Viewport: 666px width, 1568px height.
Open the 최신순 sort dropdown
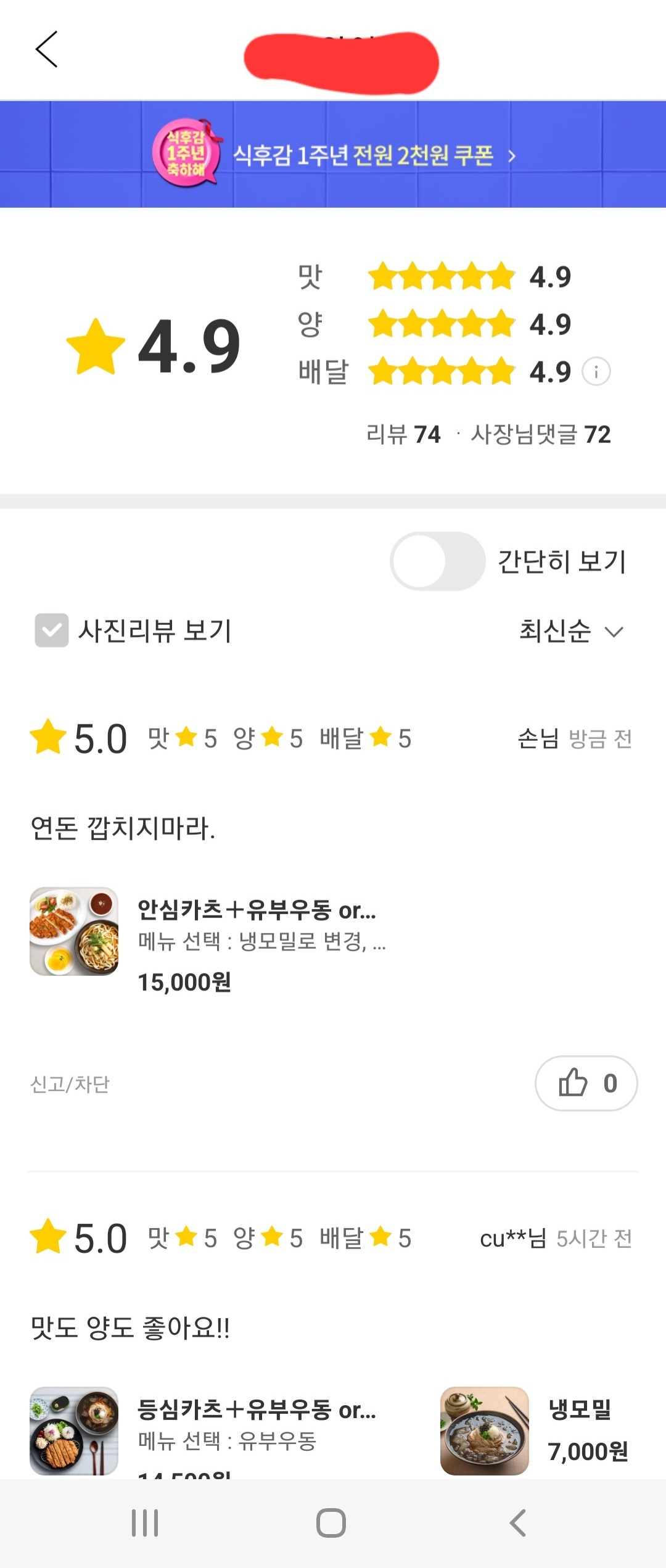click(x=571, y=631)
